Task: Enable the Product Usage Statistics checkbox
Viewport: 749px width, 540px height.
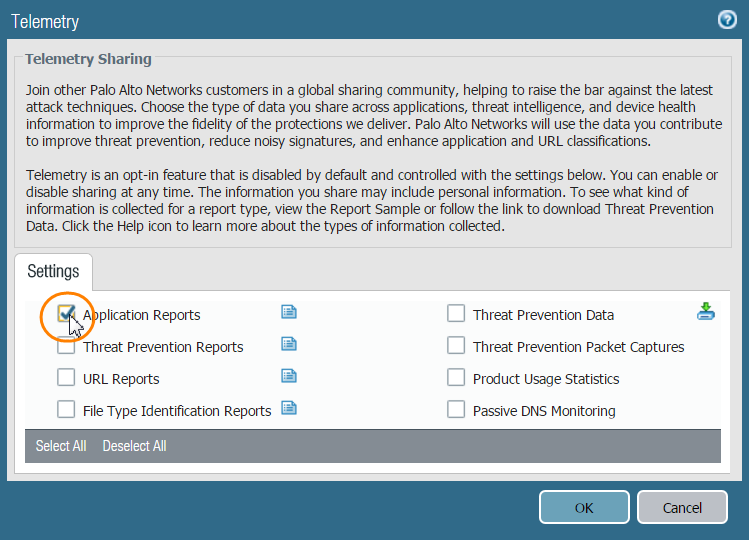Action: pos(456,378)
